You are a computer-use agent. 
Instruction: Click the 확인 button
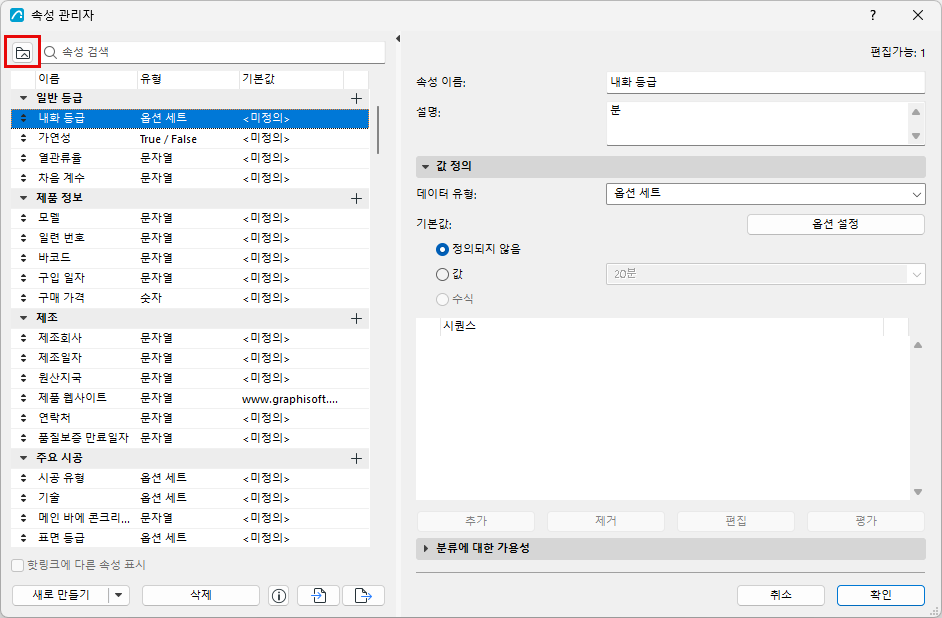[881, 596]
